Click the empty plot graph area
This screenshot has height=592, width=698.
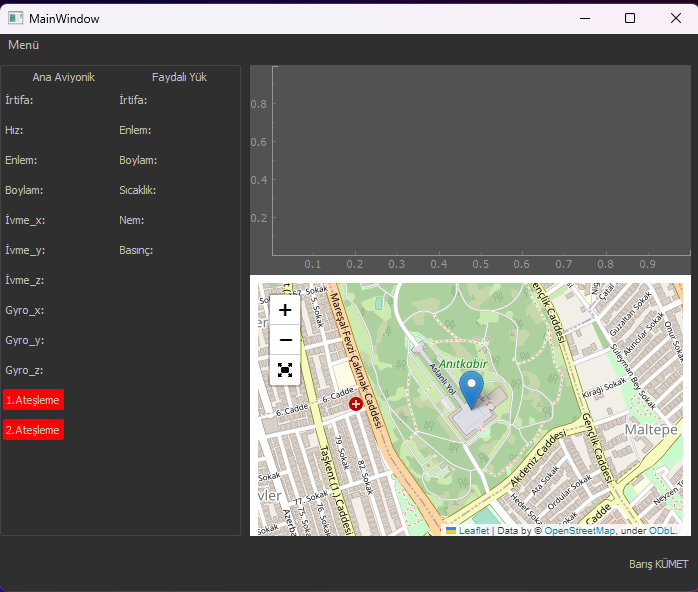481,161
